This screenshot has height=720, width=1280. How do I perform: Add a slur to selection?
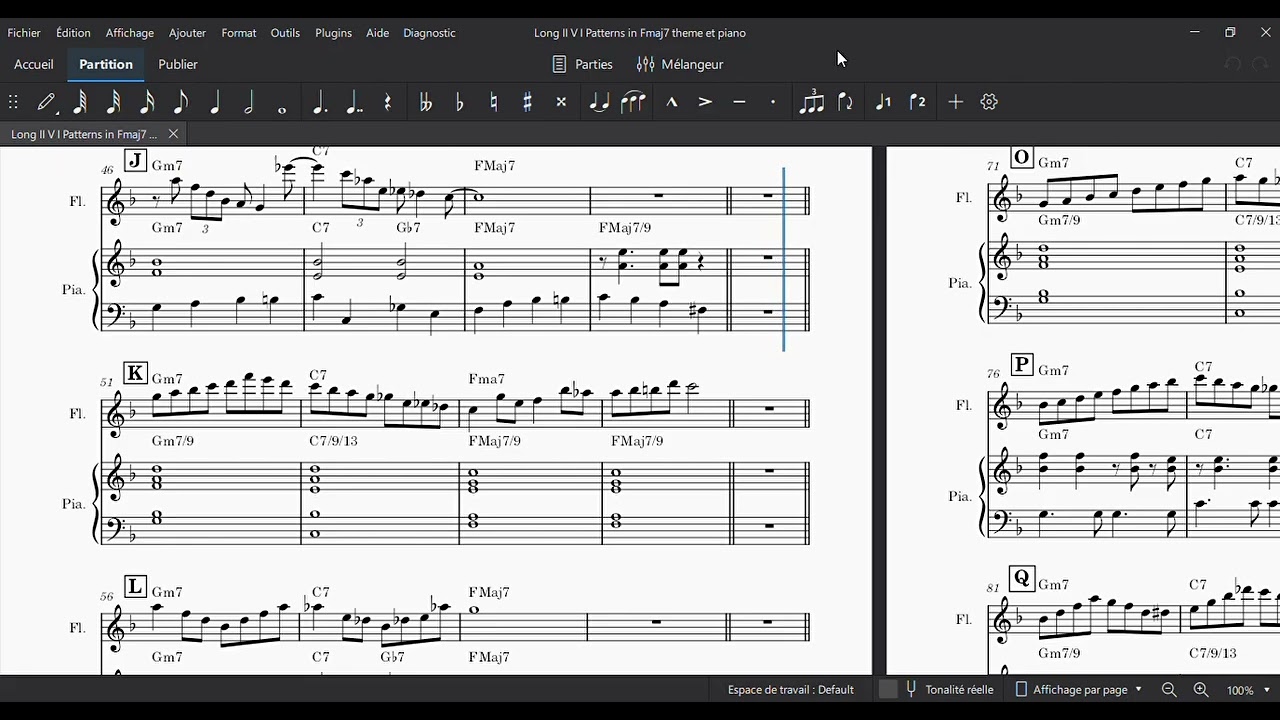[x=633, y=102]
